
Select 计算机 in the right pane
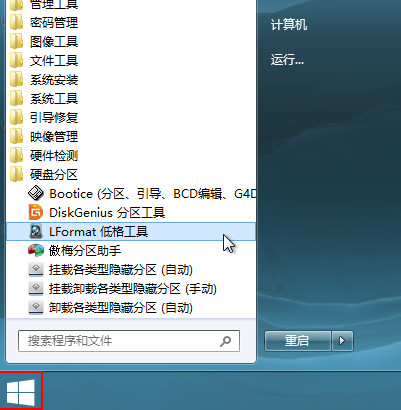pos(289,25)
